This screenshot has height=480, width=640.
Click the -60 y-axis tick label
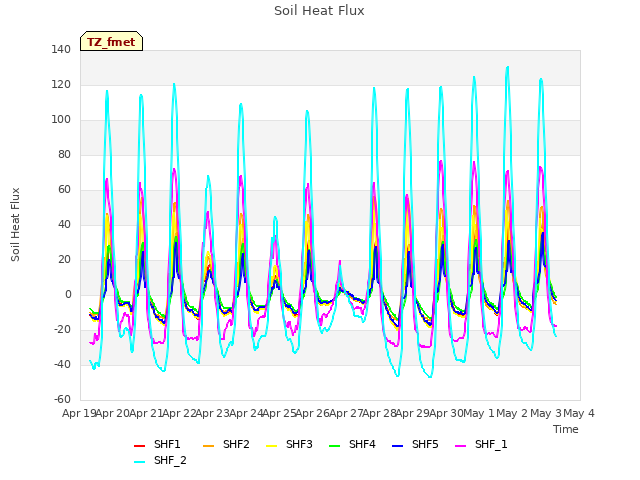(62, 400)
